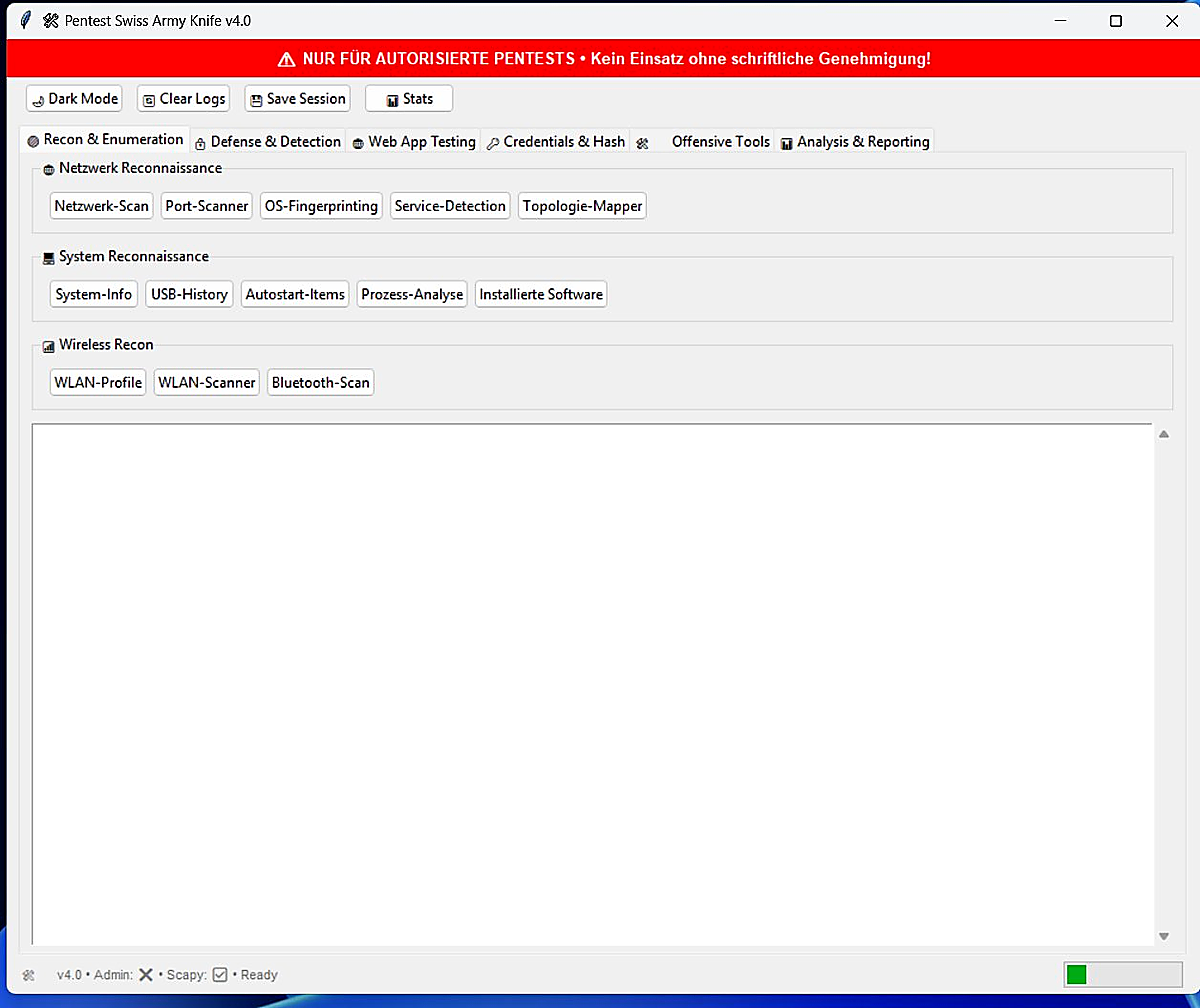Click tools icon in status bar

pyautogui.click(x=29, y=975)
